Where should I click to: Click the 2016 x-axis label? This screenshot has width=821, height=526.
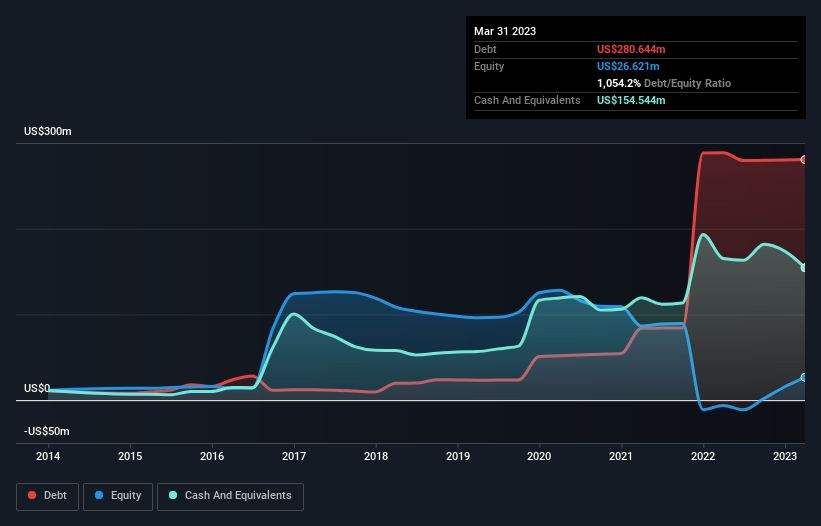[212, 456]
